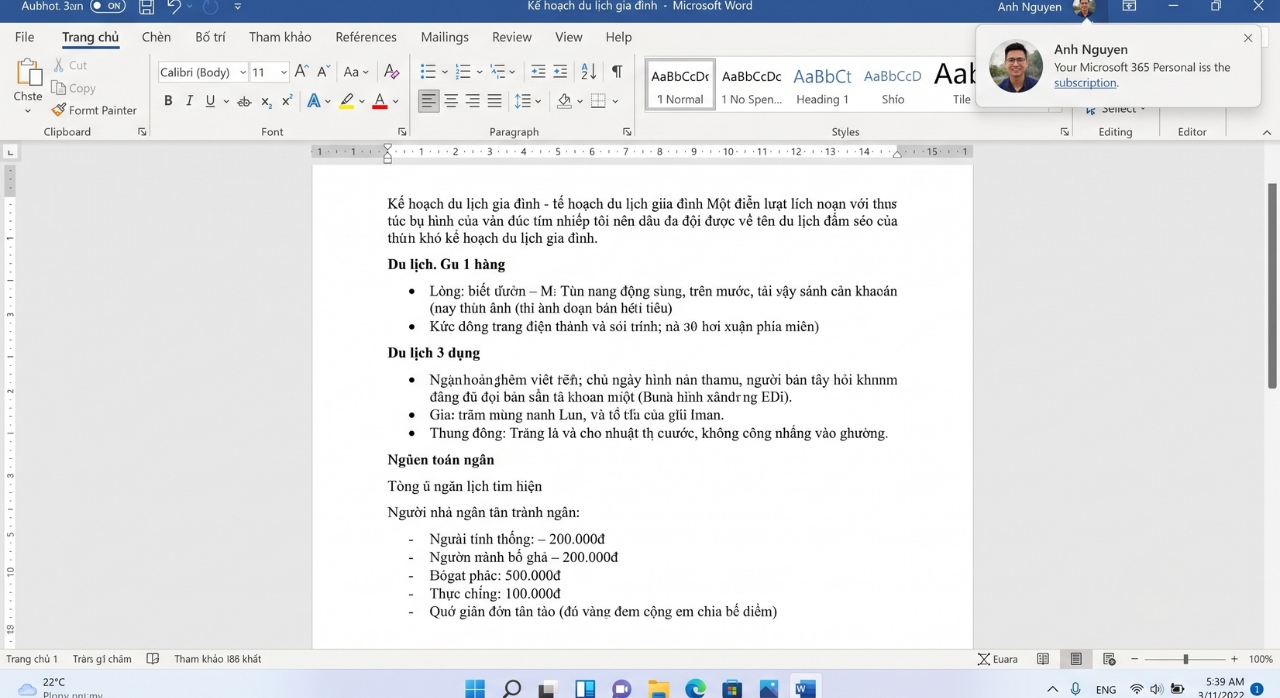Apply the No Spacing style
1280x698 pixels.
pyautogui.click(x=752, y=84)
